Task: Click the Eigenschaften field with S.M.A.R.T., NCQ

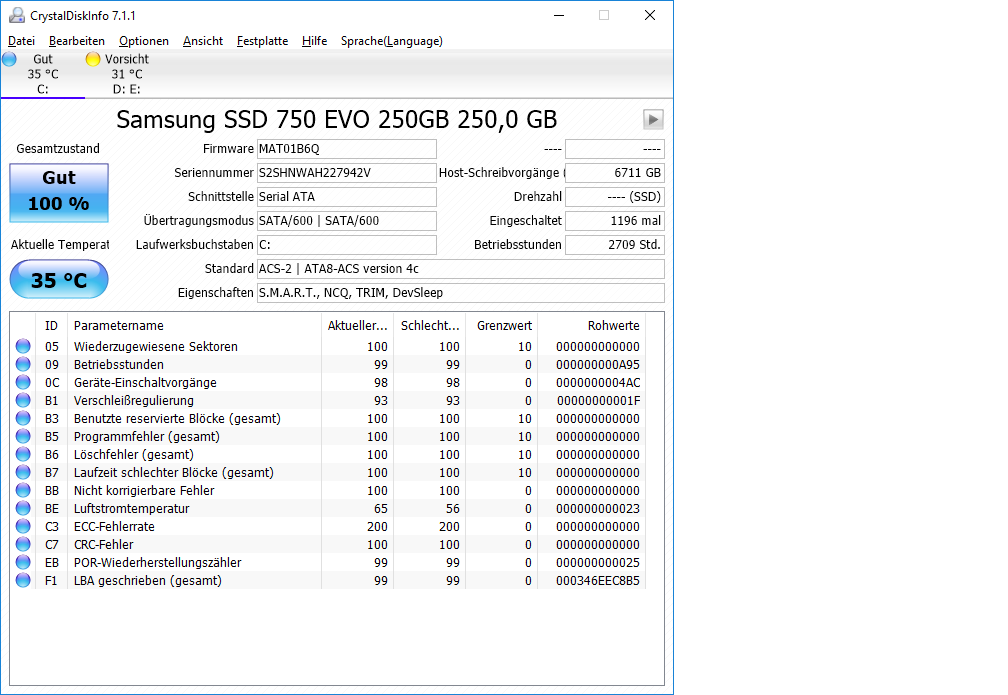Action: 460,293
